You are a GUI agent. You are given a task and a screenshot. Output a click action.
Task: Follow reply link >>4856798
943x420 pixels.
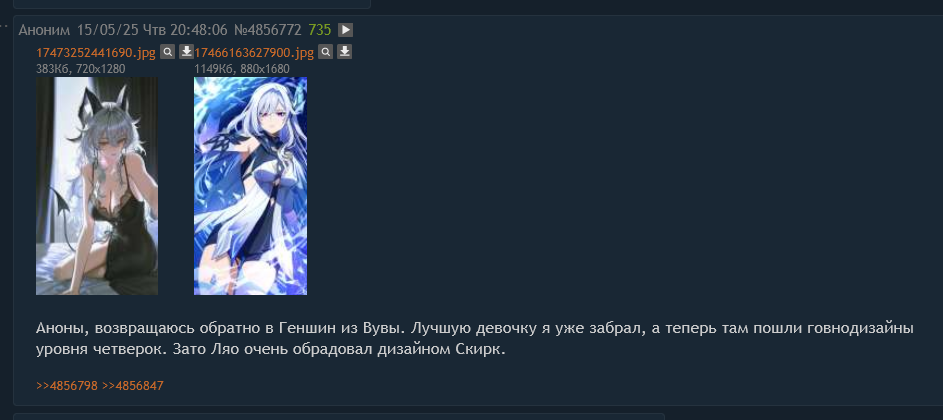pyautogui.click(x=67, y=385)
